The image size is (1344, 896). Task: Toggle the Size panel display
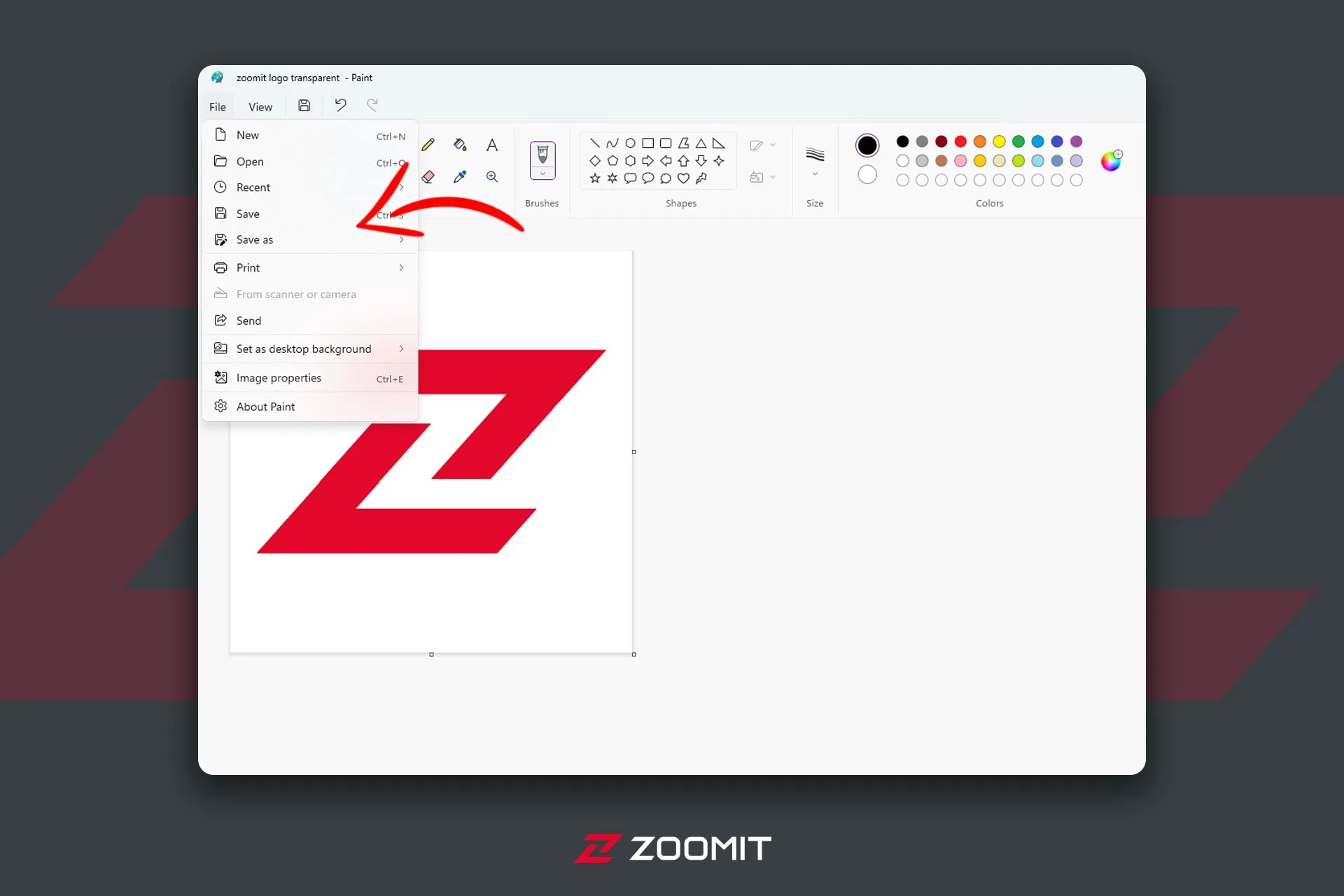pyautogui.click(x=815, y=160)
